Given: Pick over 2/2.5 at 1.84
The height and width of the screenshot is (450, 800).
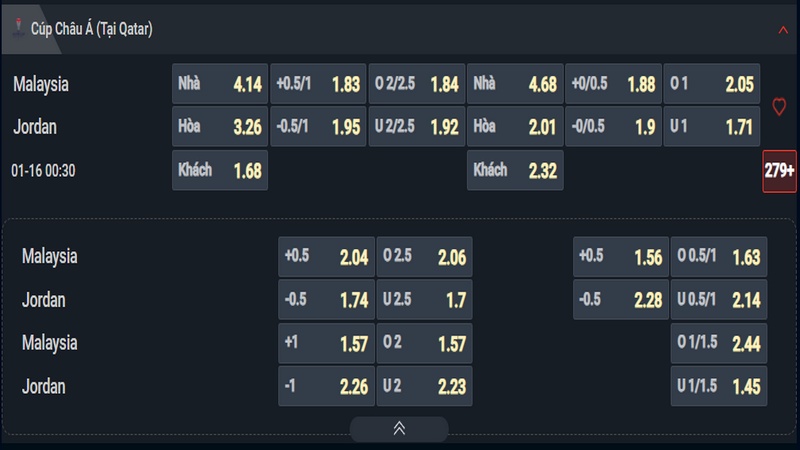Looking at the screenshot, I should click(x=416, y=84).
